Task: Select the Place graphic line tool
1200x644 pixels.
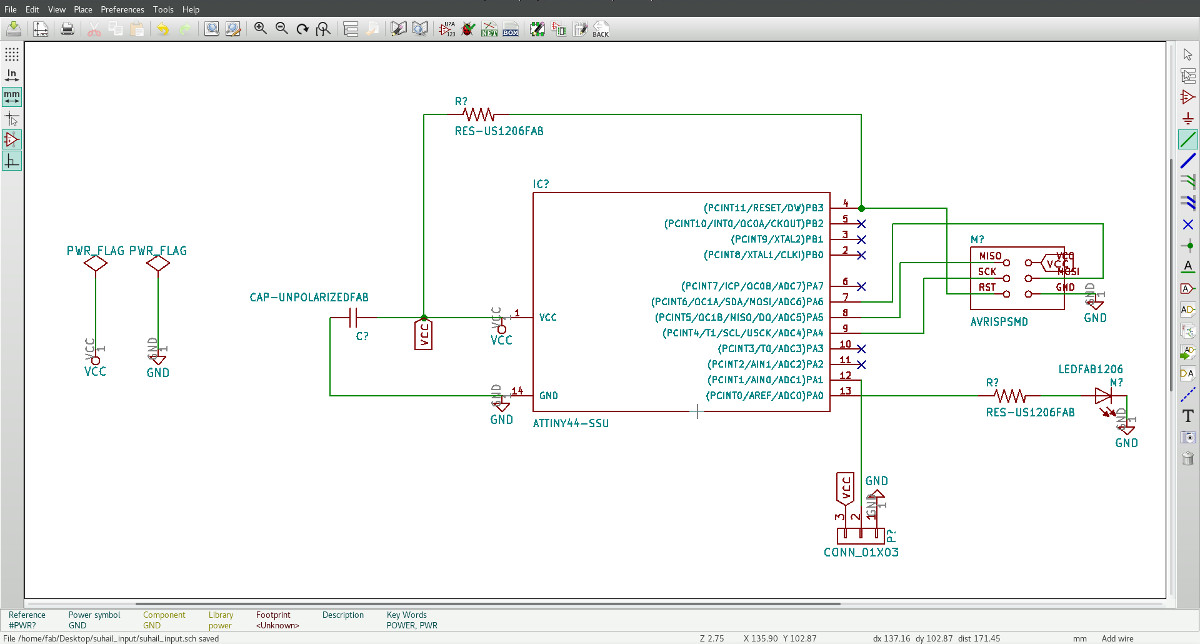Action: coord(1188,395)
